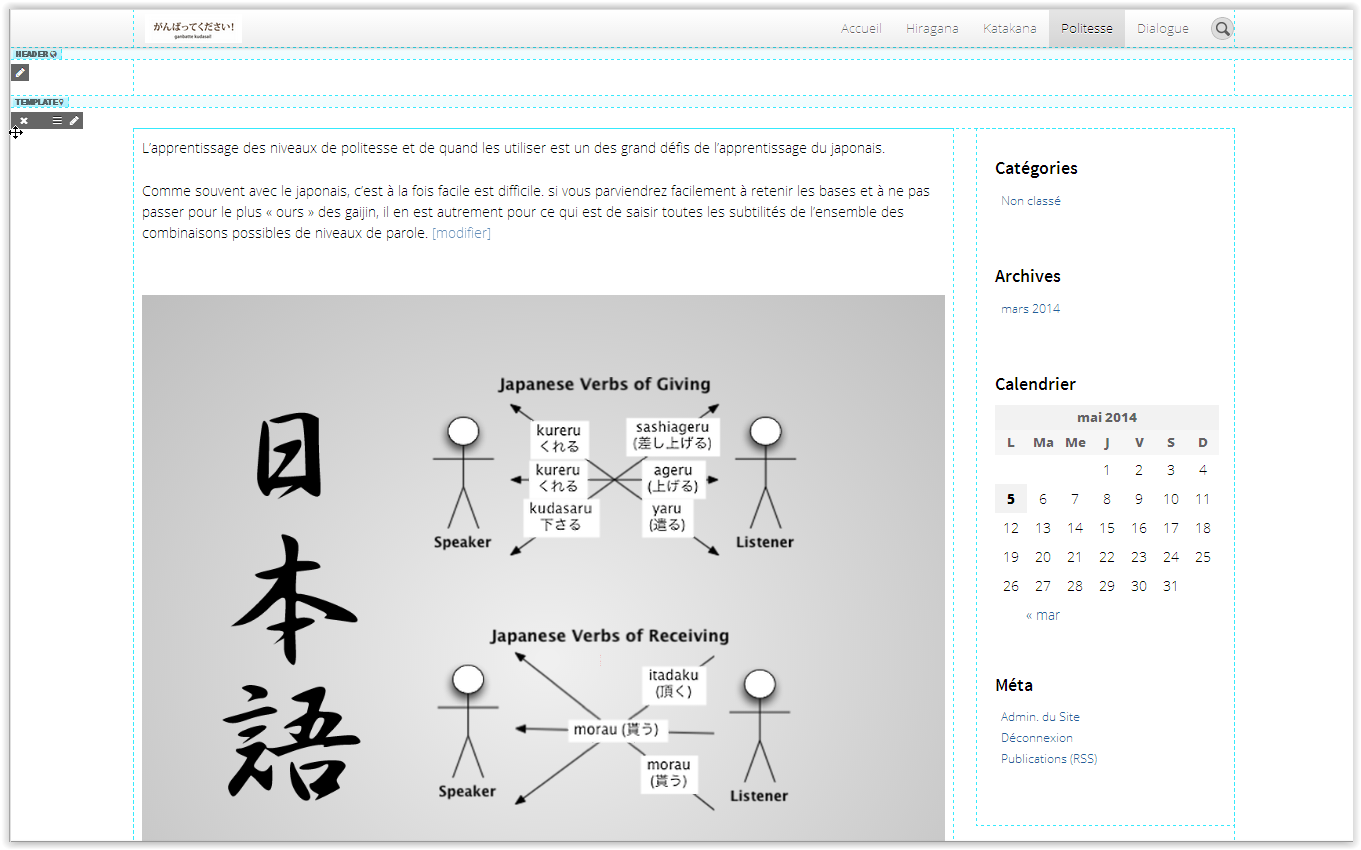Image resolution: width=1361 pixels, height=850 pixels.
Task: Open Publications (RSS) link
Action: (1049, 759)
